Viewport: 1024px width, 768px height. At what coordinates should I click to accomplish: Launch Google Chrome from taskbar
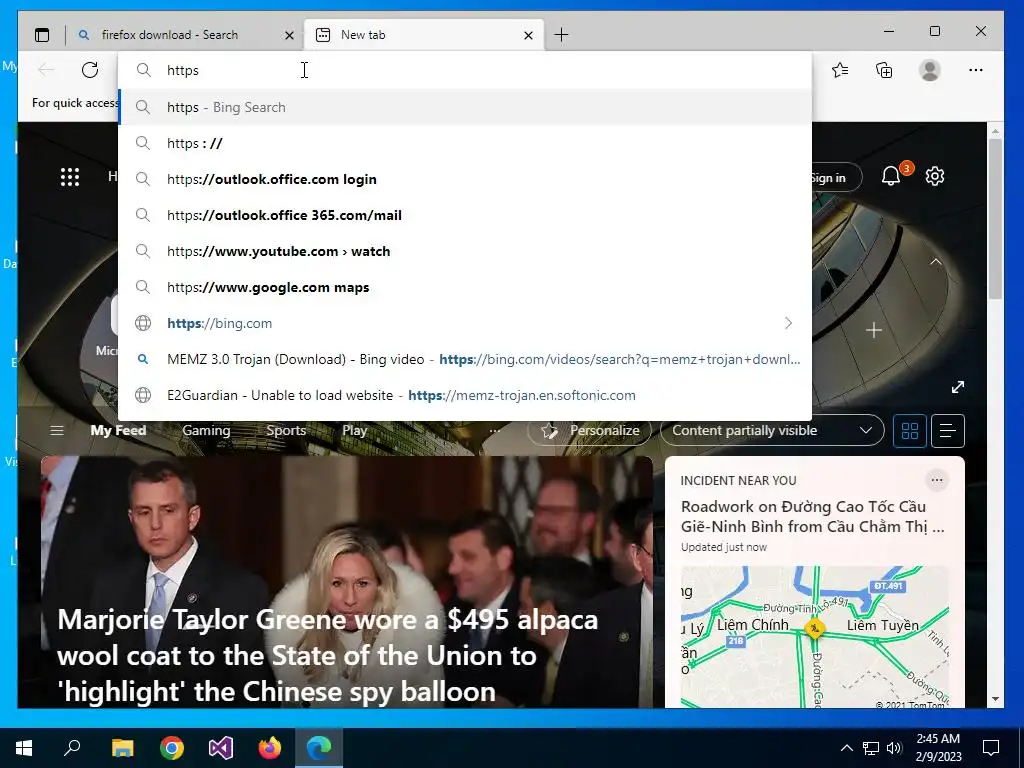pyautogui.click(x=172, y=748)
